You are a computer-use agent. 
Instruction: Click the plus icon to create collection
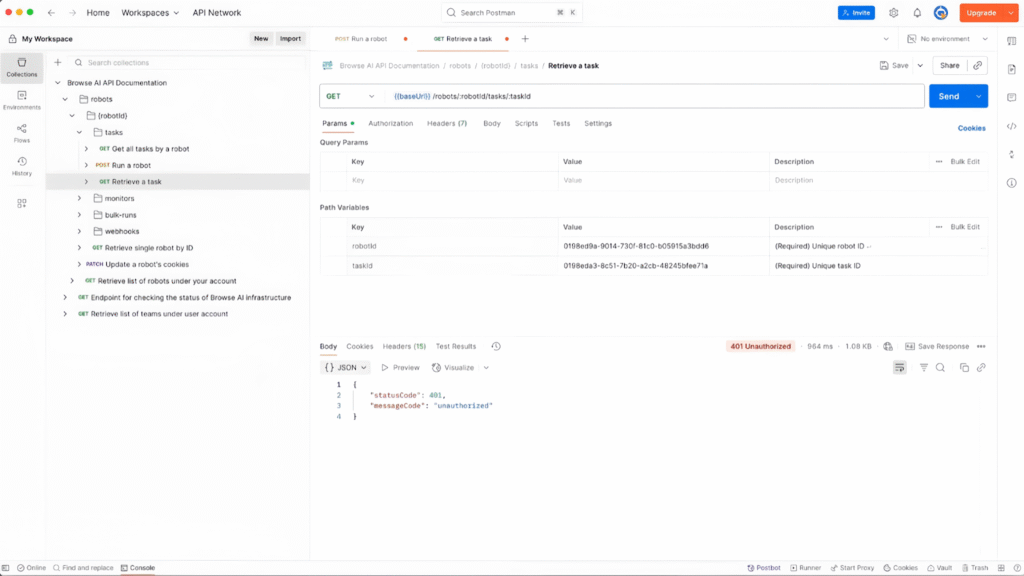tap(57, 63)
